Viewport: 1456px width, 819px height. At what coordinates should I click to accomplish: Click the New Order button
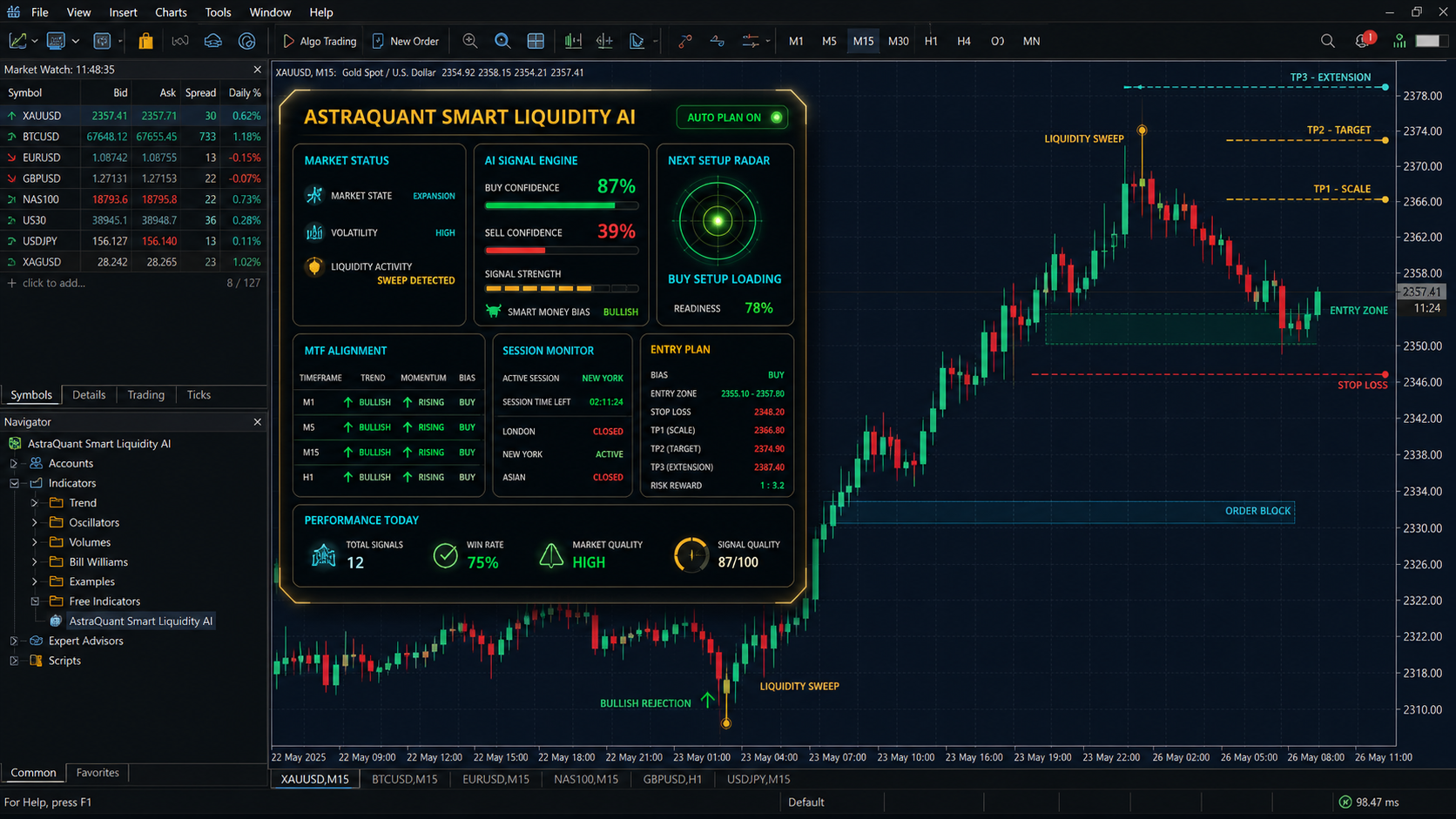pos(406,41)
